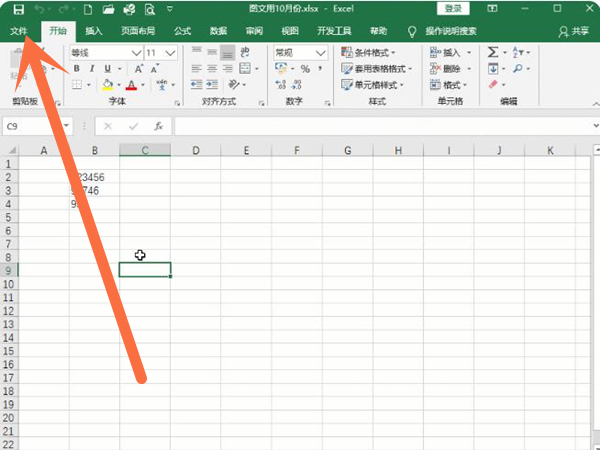This screenshot has height=450, width=600.
Task: Click the Save icon in quick access toolbar
Action: [18, 9]
